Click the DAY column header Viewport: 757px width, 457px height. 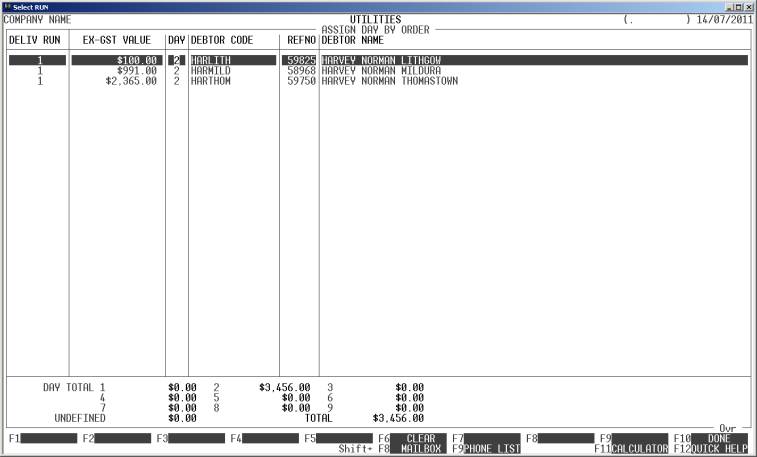(177, 40)
